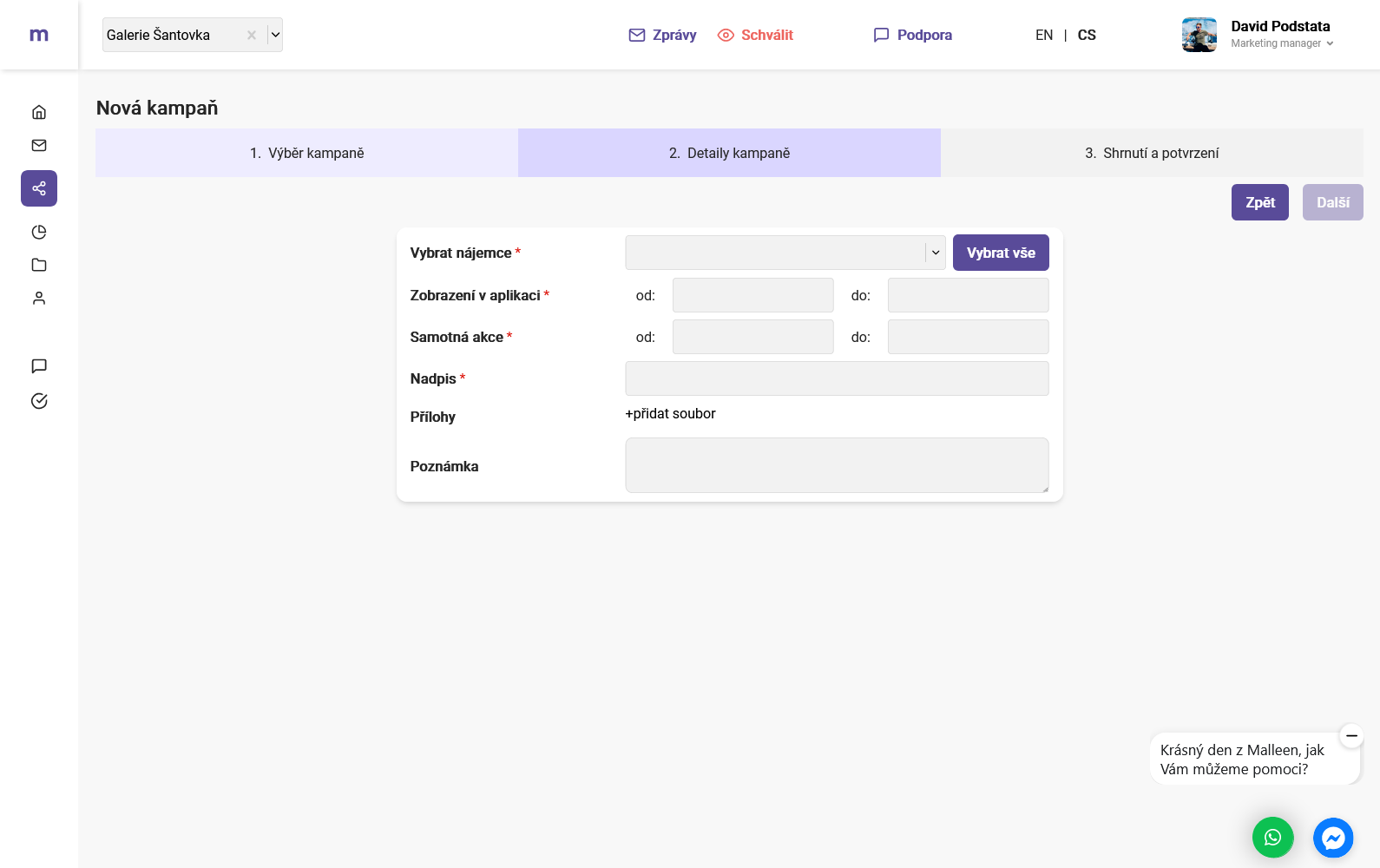
Task: Open the home icon in sidebar
Action: click(39, 112)
